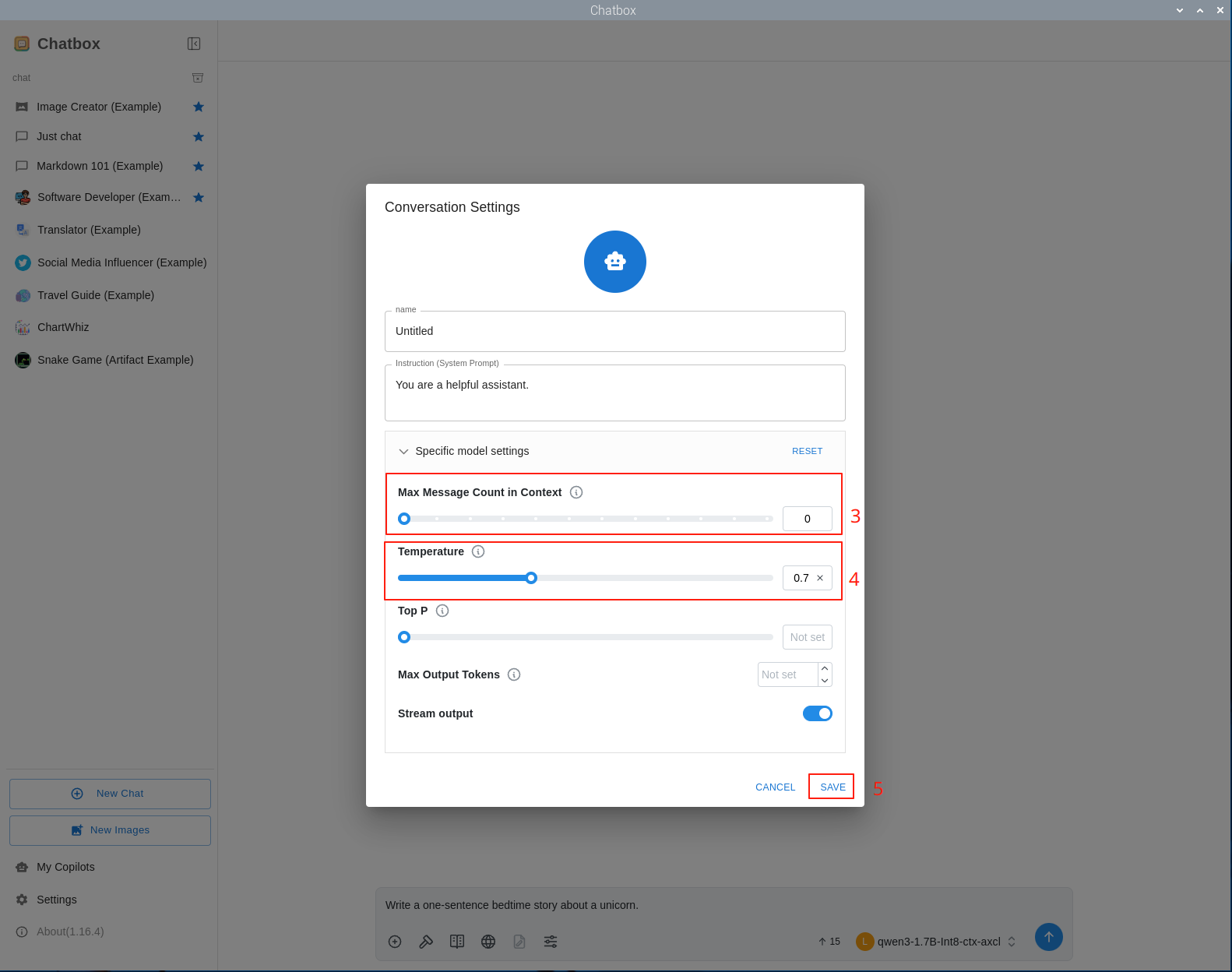Toggle star on Image Creator (Example)
The image size is (1232, 972).
tap(199, 107)
